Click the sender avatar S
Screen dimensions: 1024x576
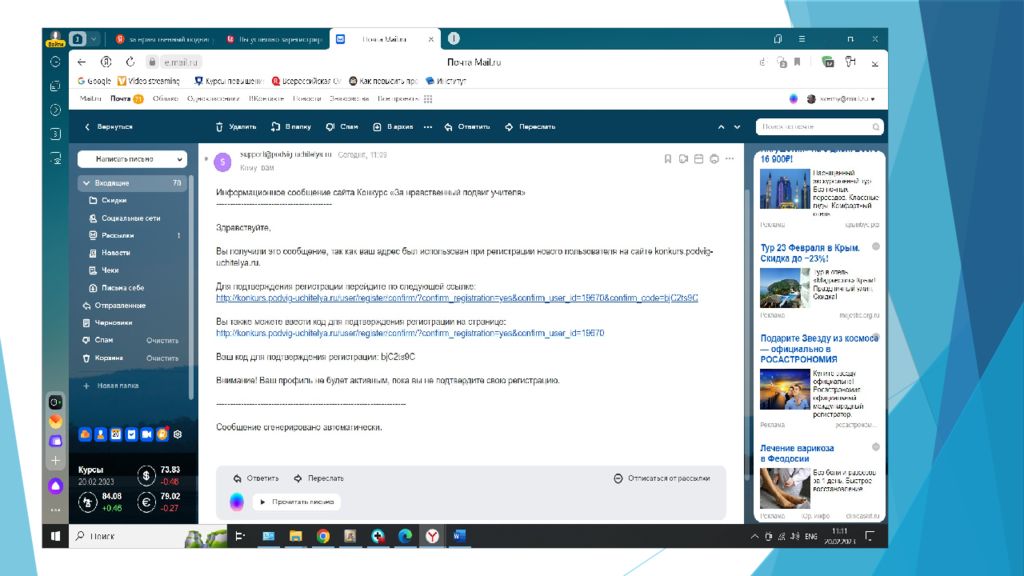pos(223,162)
